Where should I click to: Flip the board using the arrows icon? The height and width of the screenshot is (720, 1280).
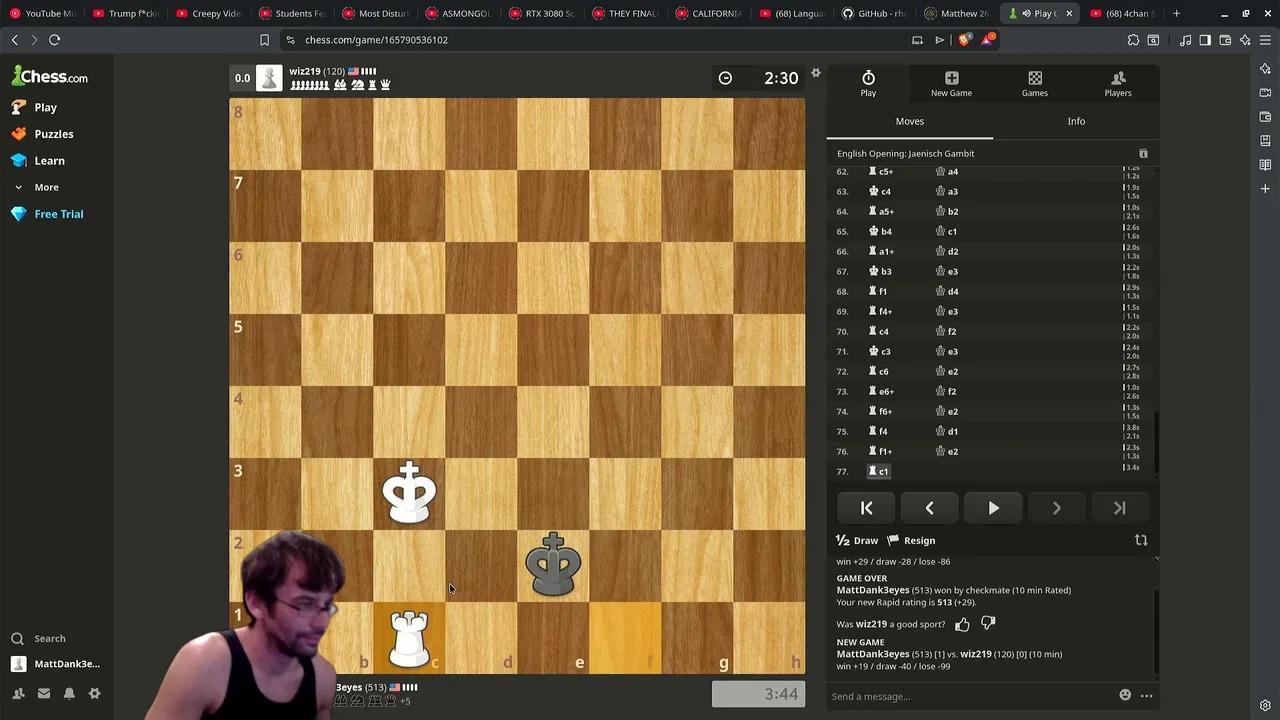click(x=1141, y=540)
